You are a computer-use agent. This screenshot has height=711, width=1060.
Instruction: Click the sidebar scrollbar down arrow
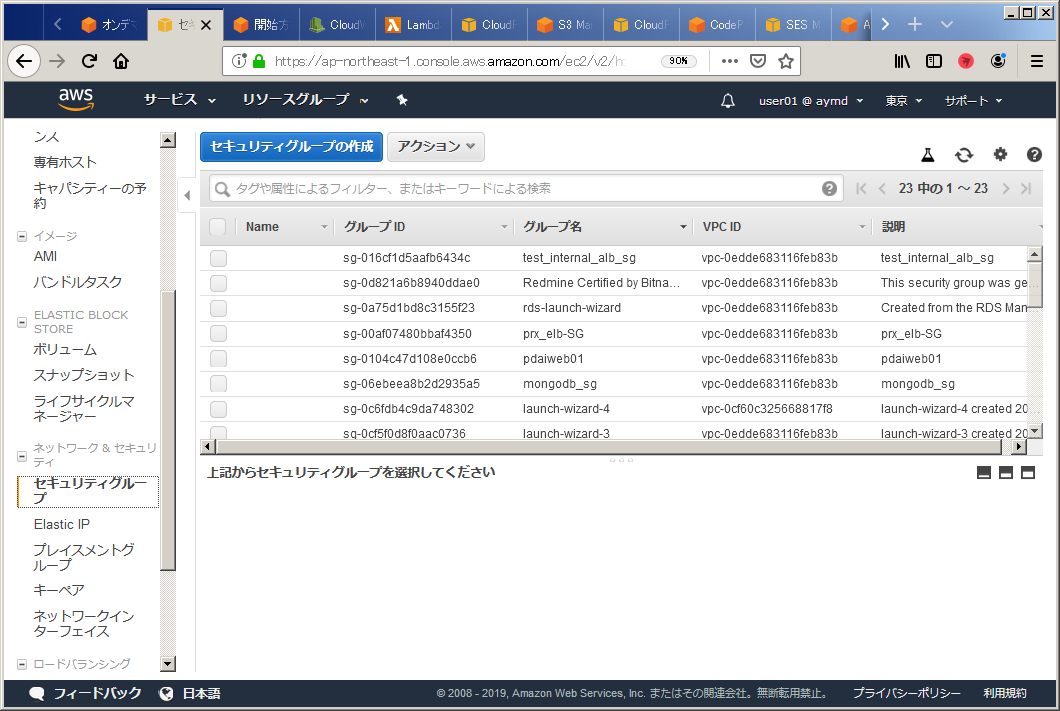[168, 664]
